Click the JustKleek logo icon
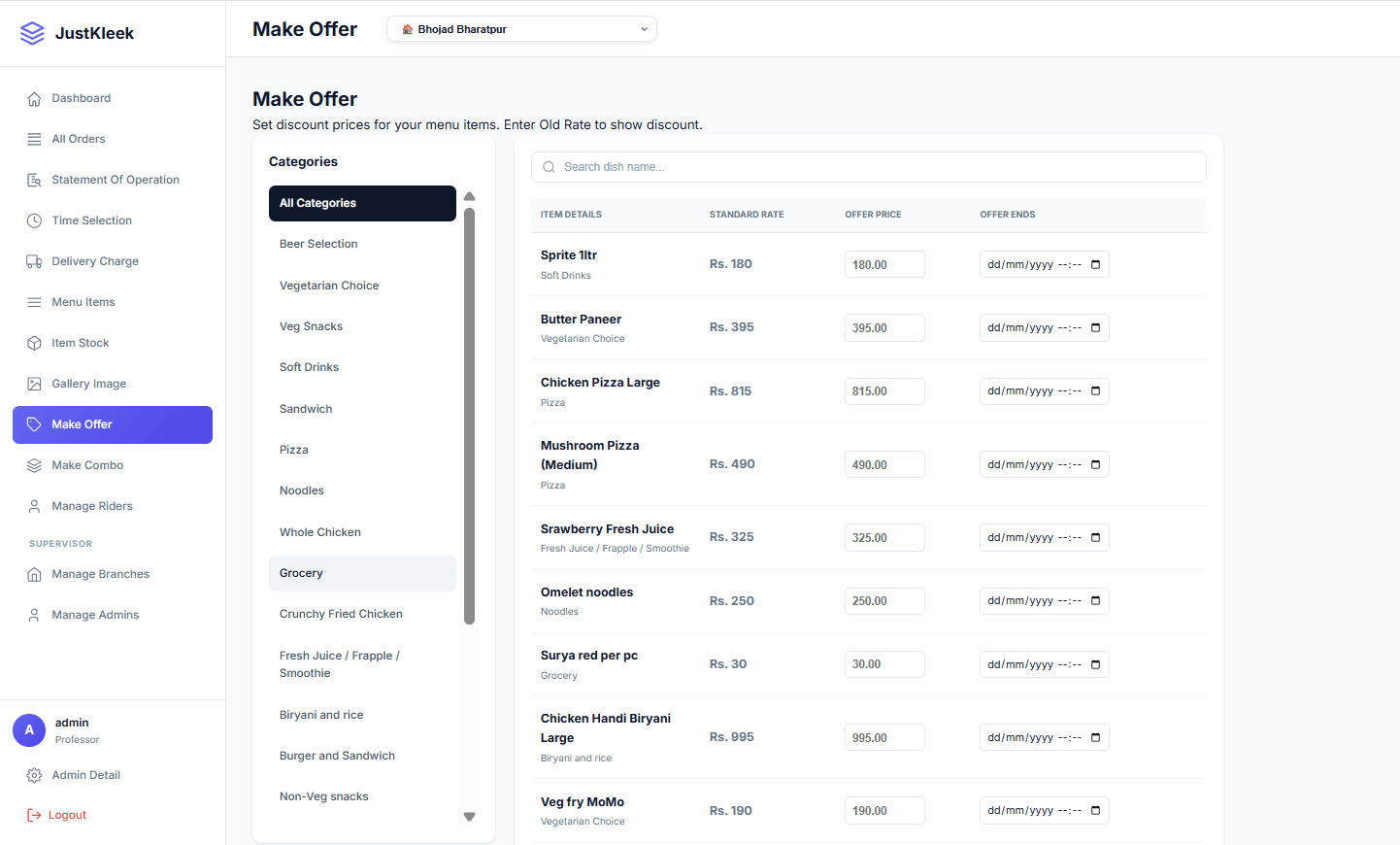 32,33
